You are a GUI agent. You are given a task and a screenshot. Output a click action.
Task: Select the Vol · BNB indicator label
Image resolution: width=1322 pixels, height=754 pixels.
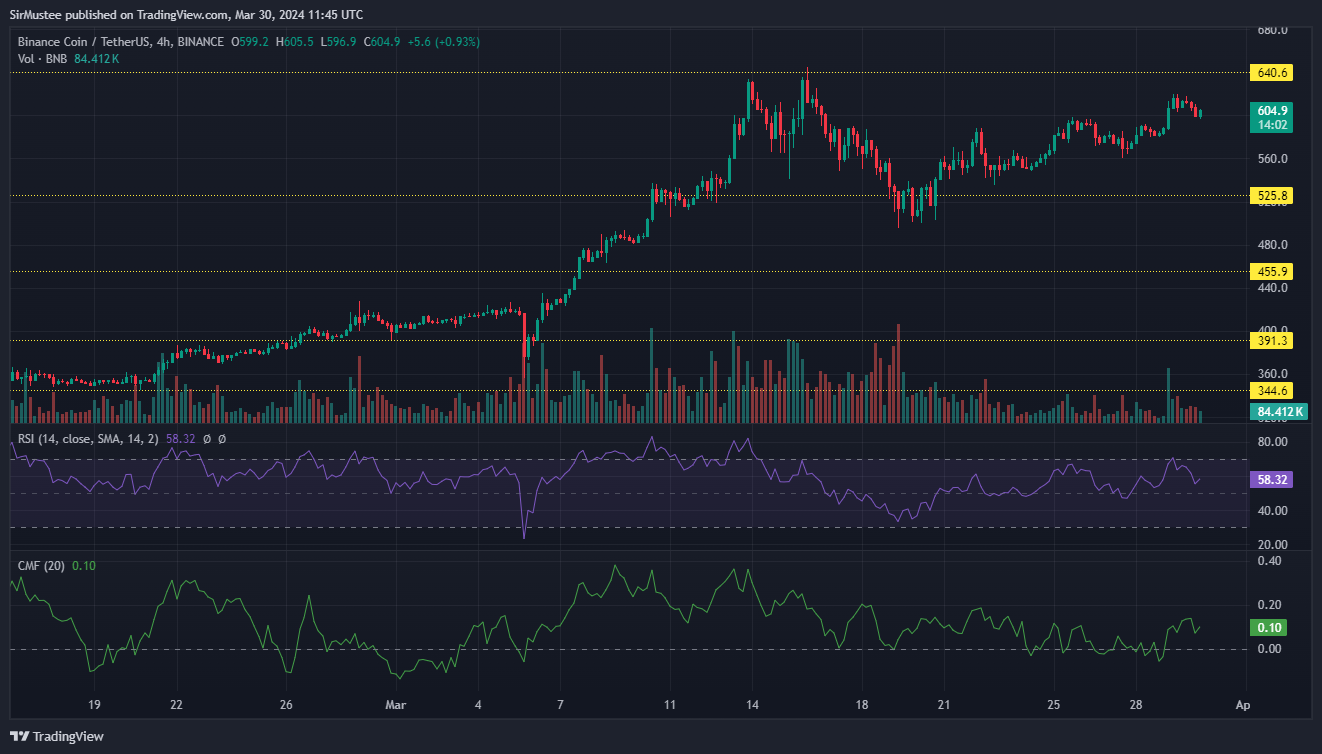point(43,59)
